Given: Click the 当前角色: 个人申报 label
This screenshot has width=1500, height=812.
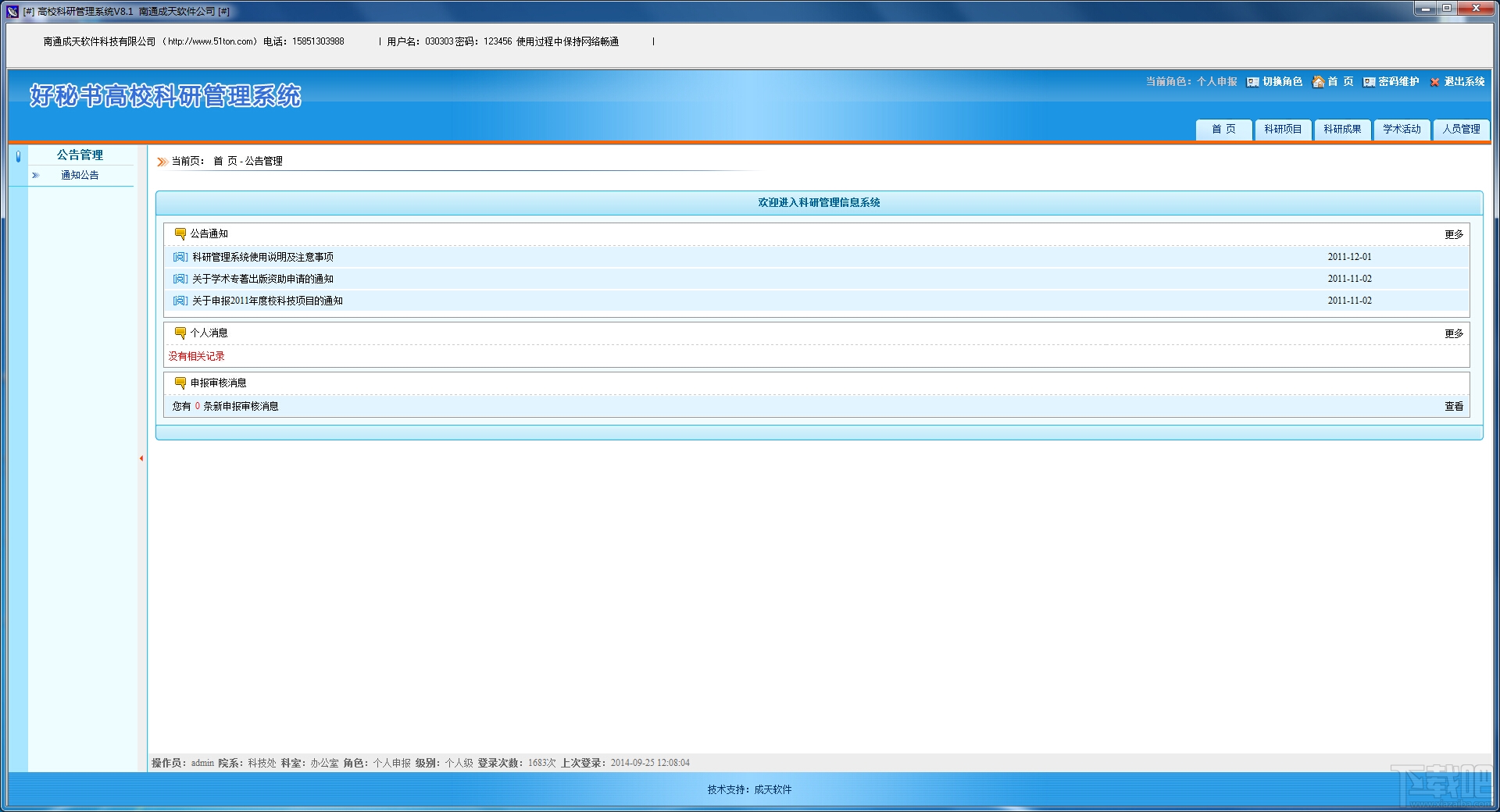Looking at the screenshot, I should tap(1191, 81).
